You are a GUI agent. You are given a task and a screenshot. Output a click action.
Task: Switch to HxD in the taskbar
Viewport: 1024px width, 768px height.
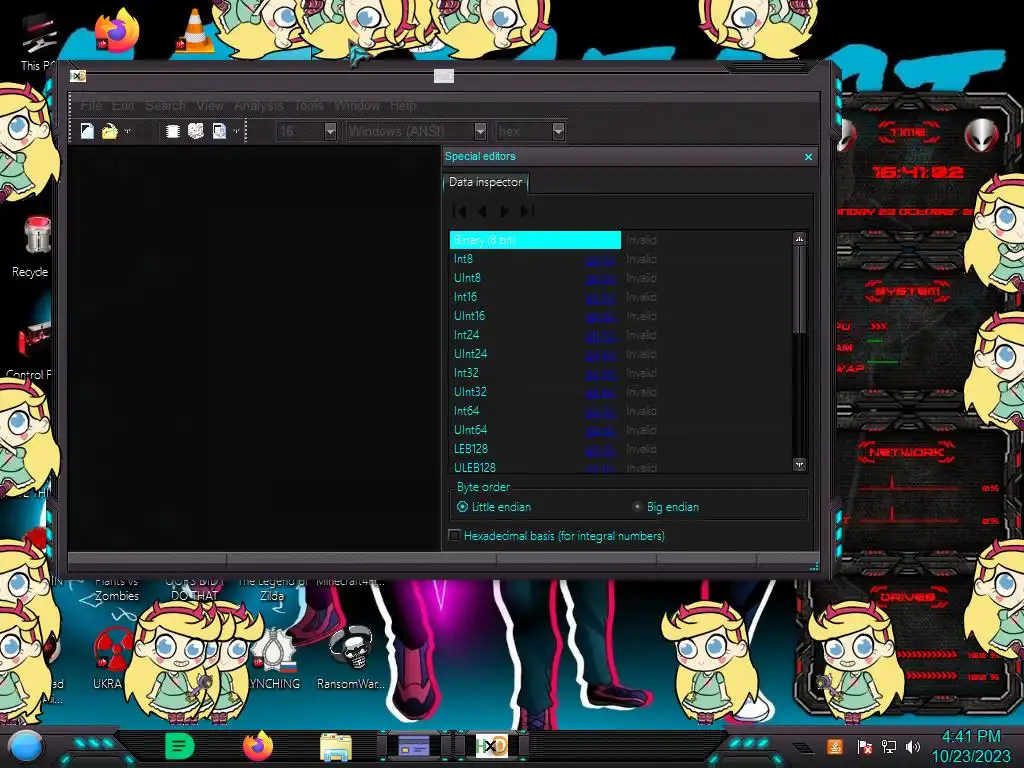pyautogui.click(x=492, y=746)
